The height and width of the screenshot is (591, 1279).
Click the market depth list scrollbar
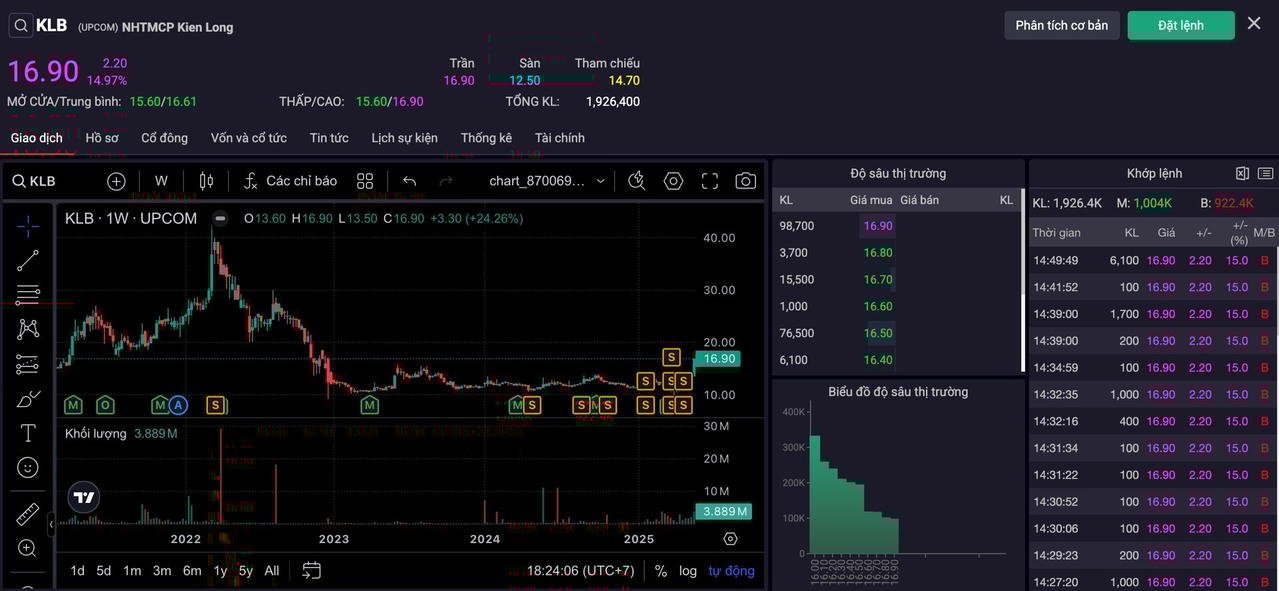click(x=1022, y=280)
